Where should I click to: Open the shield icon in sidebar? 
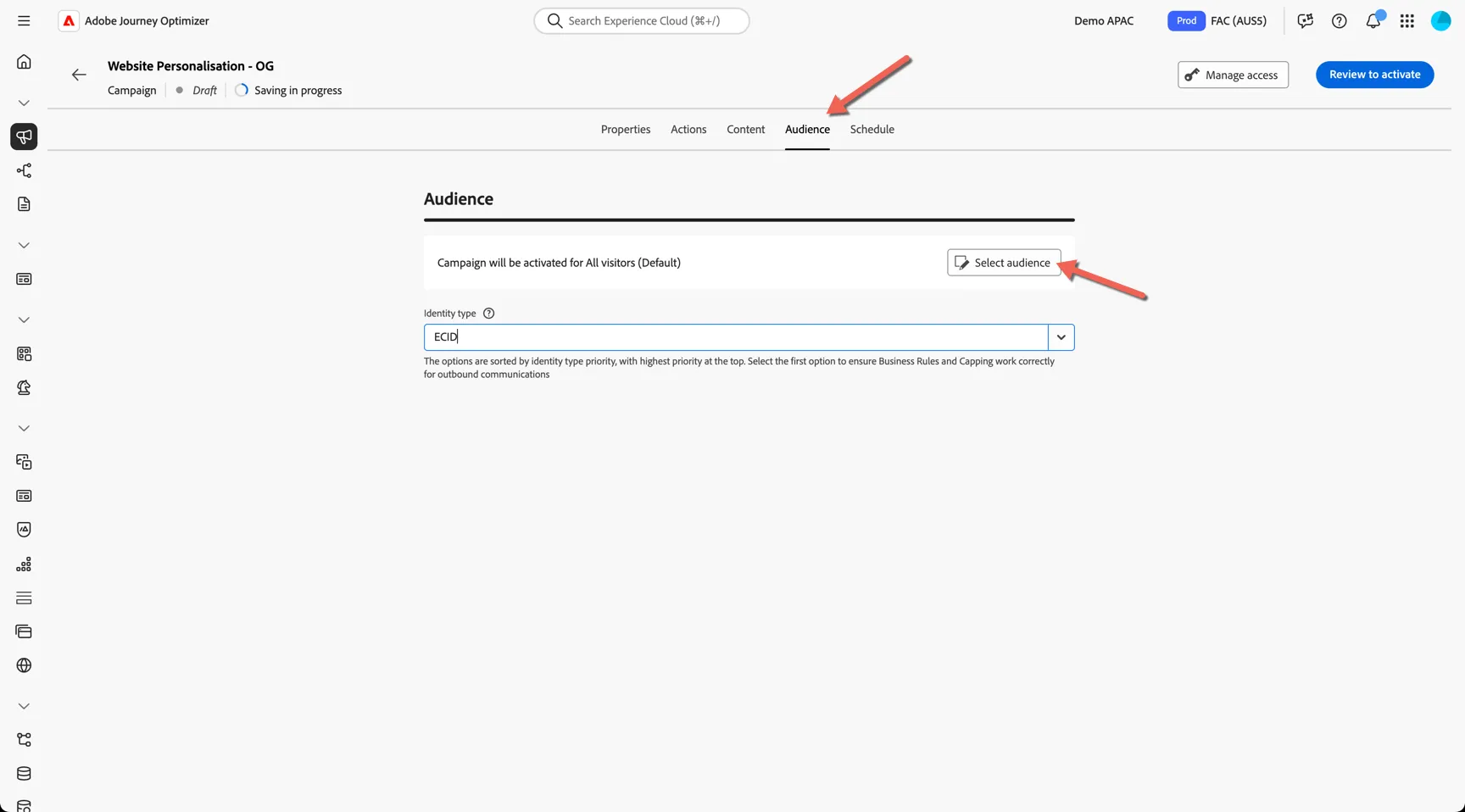point(24,530)
